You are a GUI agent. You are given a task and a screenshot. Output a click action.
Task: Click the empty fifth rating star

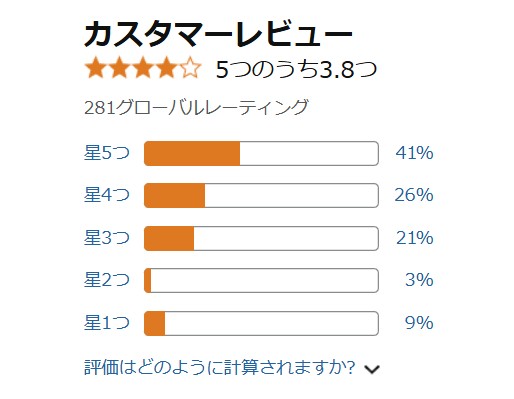pos(190,68)
